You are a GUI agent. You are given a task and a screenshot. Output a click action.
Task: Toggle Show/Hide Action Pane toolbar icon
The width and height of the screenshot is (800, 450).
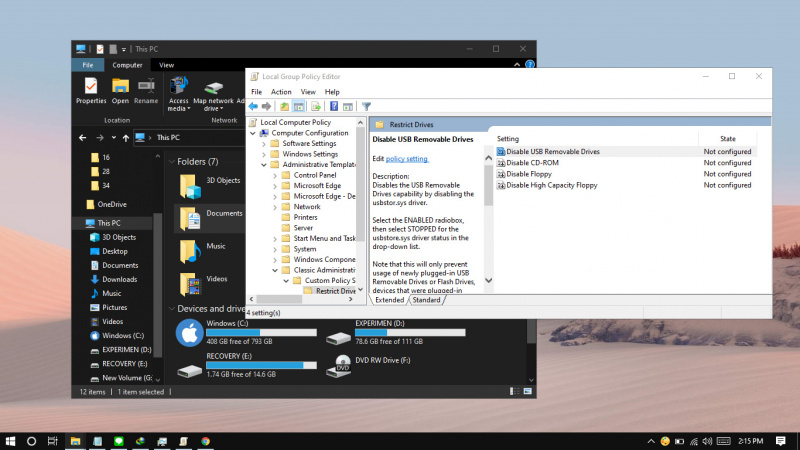click(x=348, y=106)
